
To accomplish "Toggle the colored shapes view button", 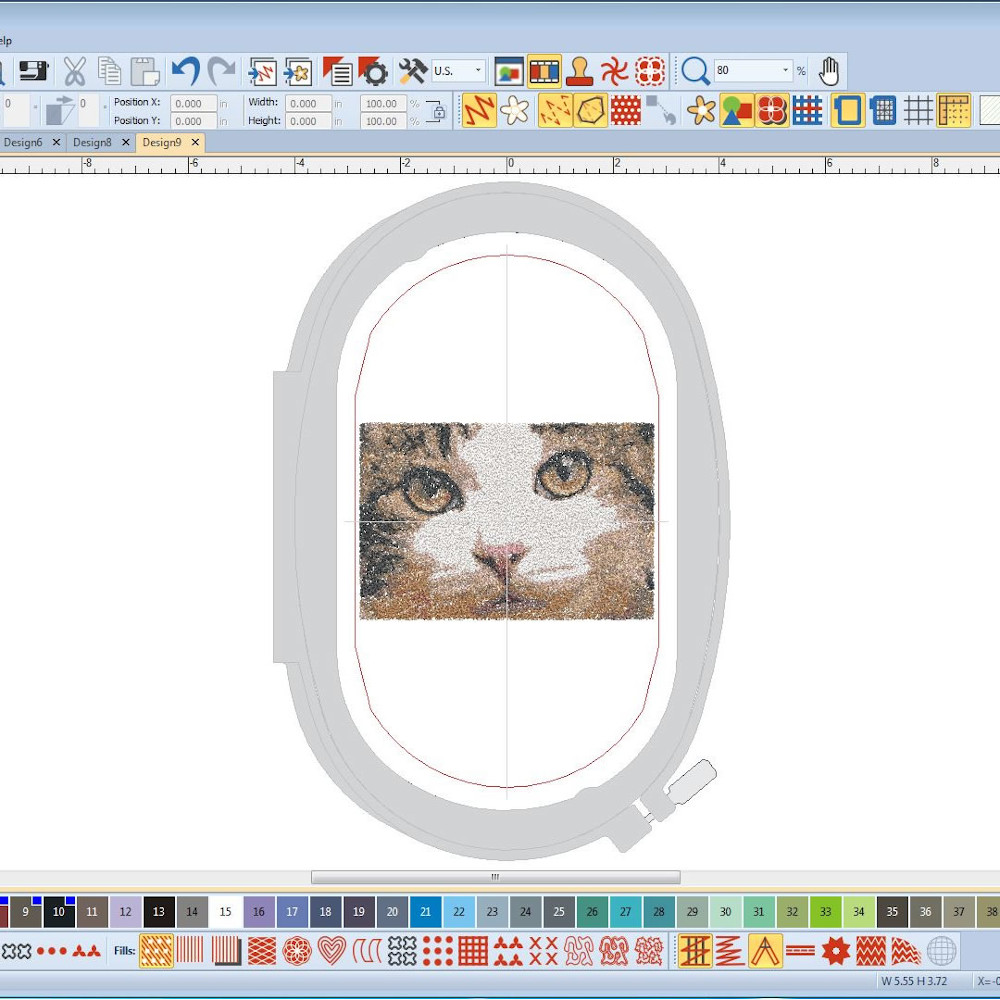I will pyautogui.click(x=737, y=110).
